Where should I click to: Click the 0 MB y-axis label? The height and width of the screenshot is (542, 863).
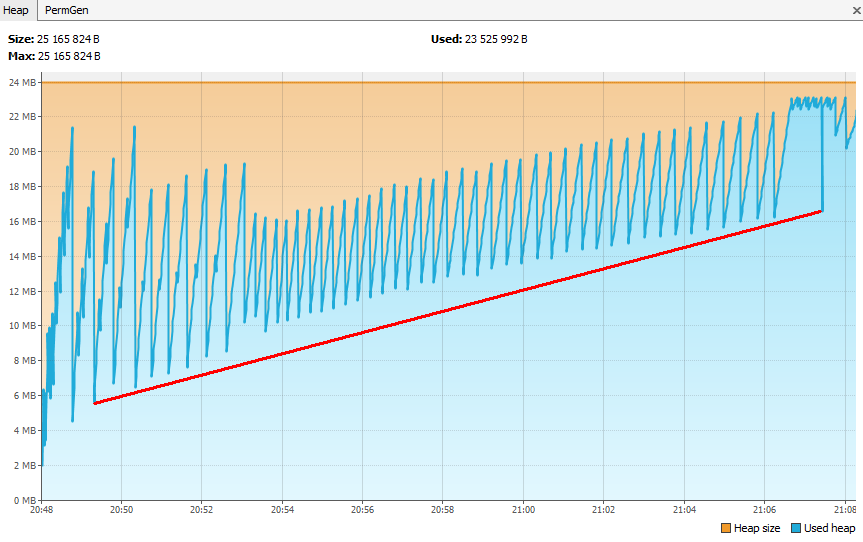(x=25, y=500)
